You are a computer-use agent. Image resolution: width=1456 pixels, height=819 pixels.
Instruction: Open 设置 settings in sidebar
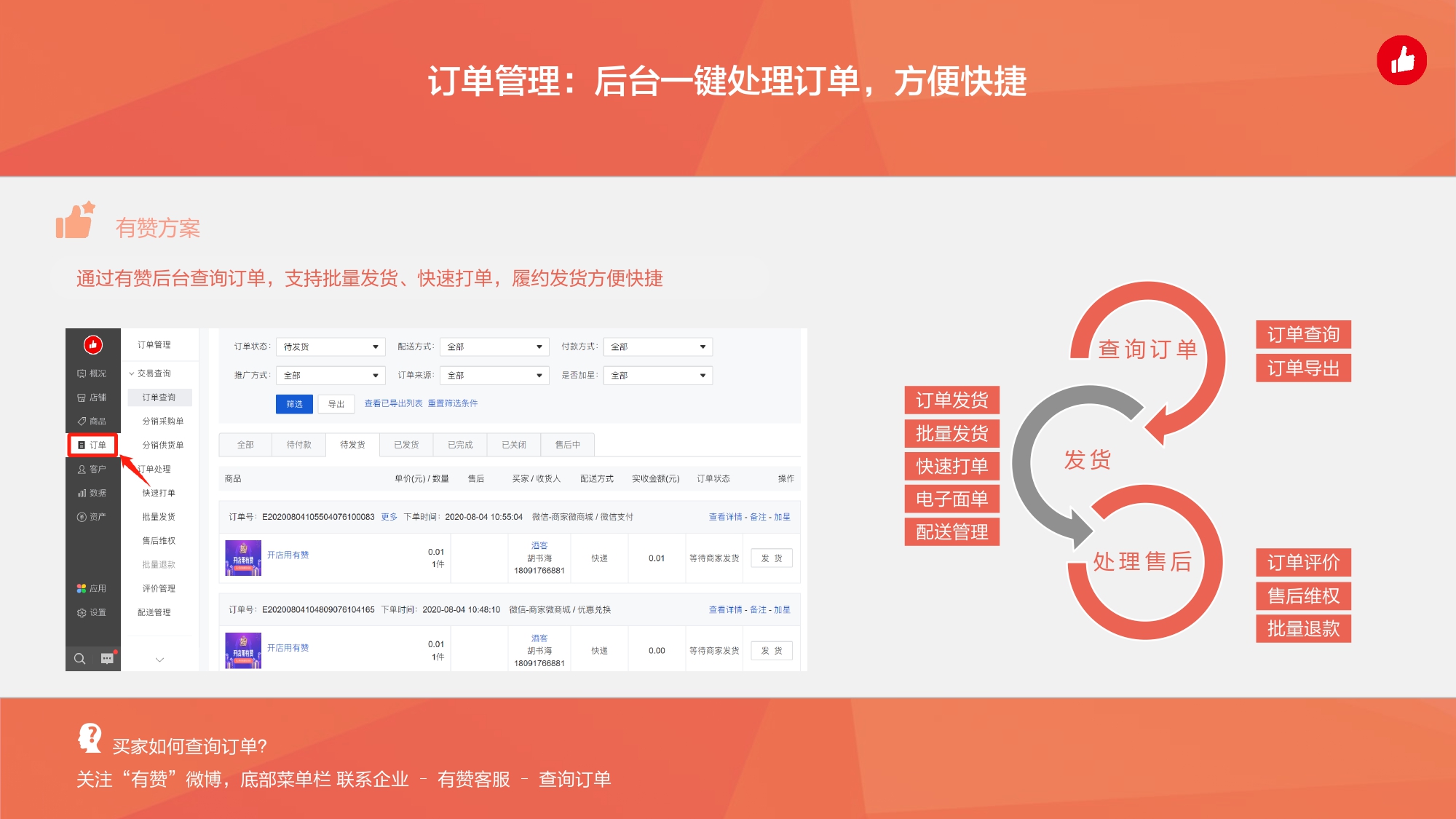pyautogui.click(x=92, y=613)
